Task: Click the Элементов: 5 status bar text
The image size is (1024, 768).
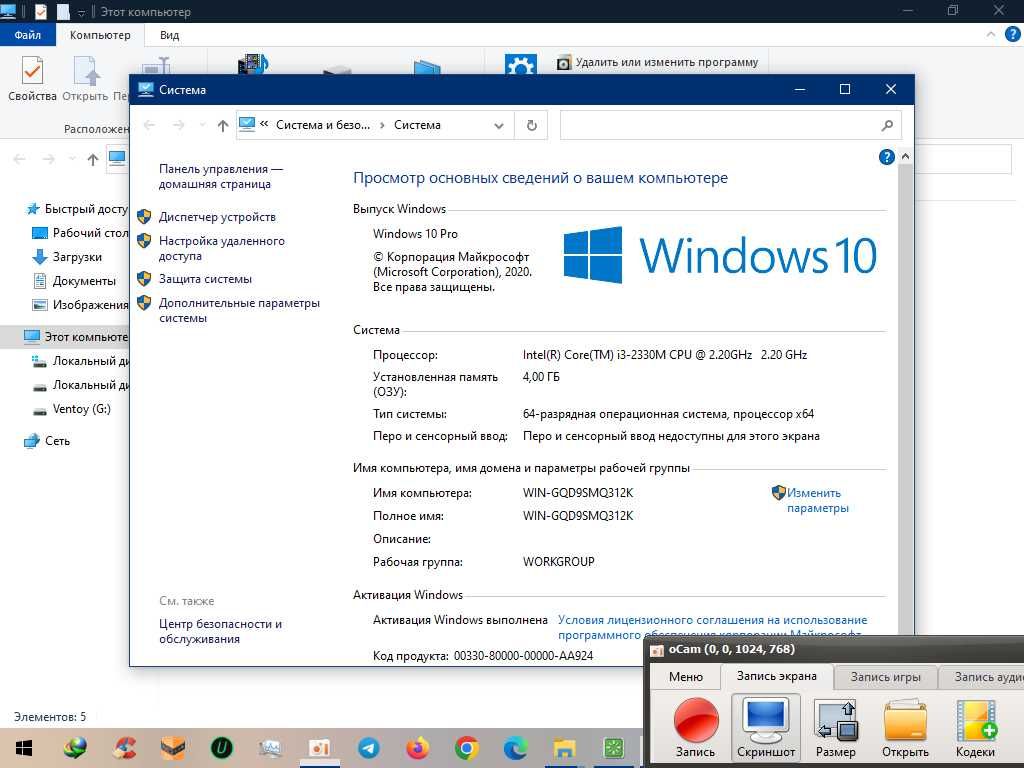Action: pyautogui.click(x=50, y=717)
